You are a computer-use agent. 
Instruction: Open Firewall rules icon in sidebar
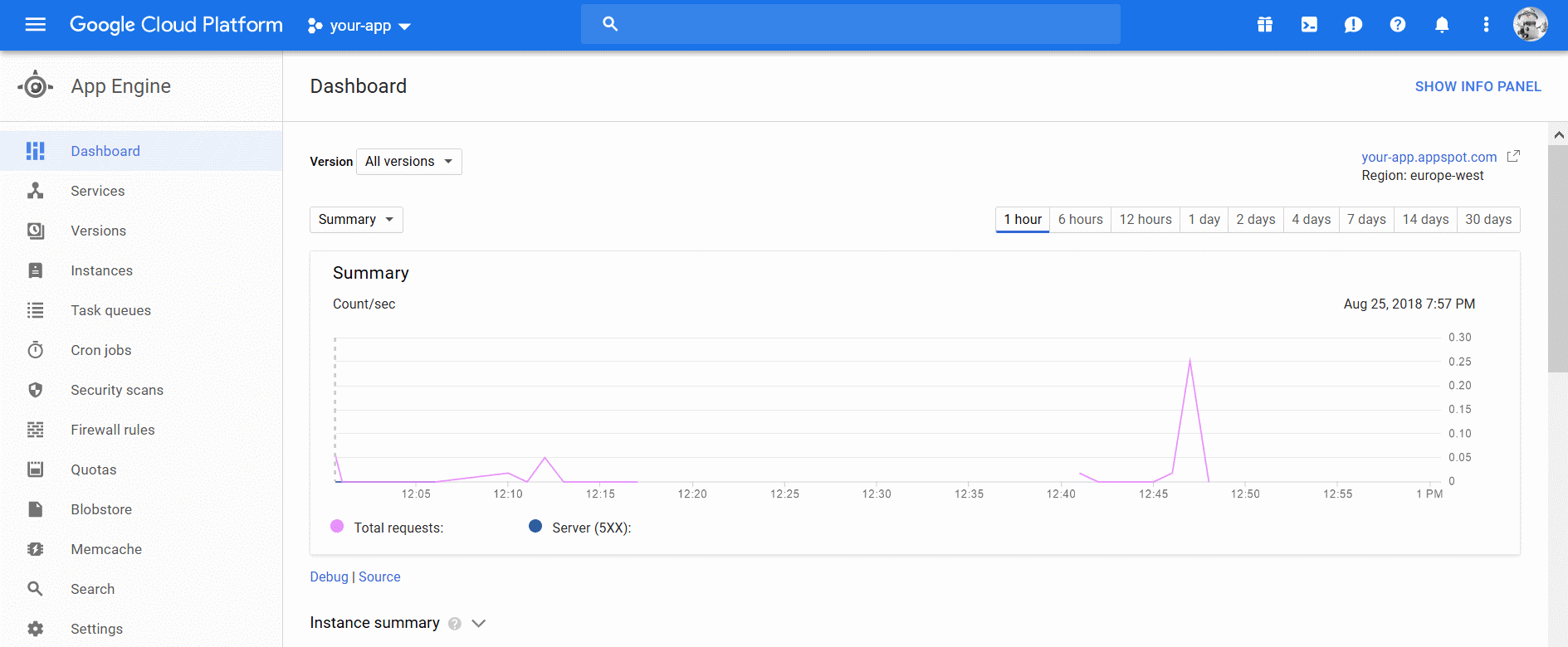point(35,430)
